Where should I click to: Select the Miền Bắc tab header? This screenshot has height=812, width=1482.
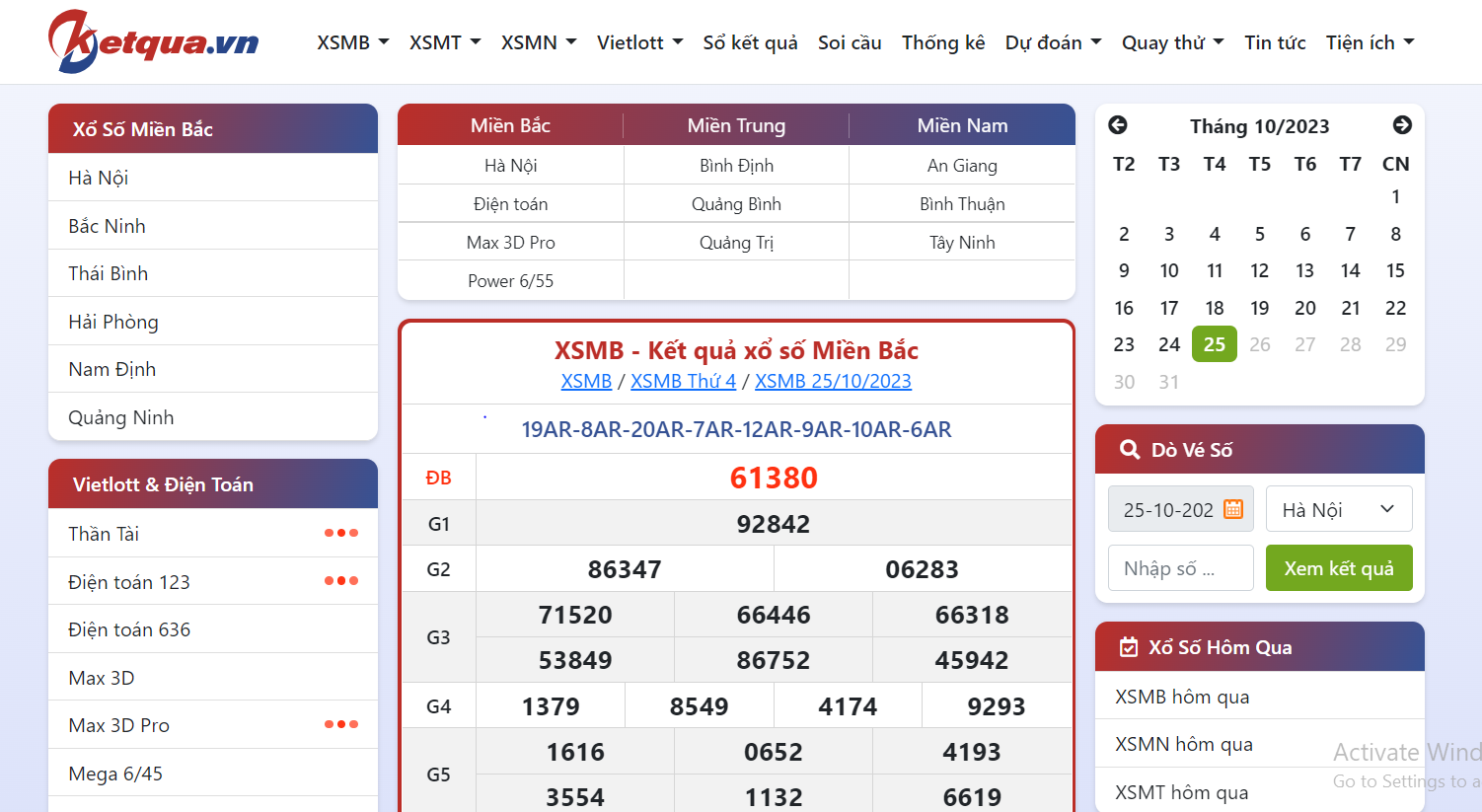click(510, 125)
